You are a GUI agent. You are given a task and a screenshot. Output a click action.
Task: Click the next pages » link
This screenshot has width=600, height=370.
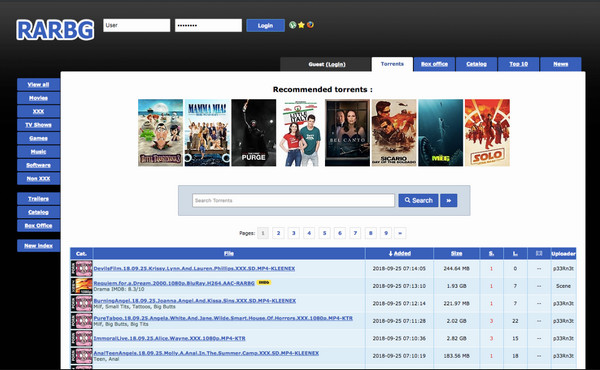coord(400,233)
